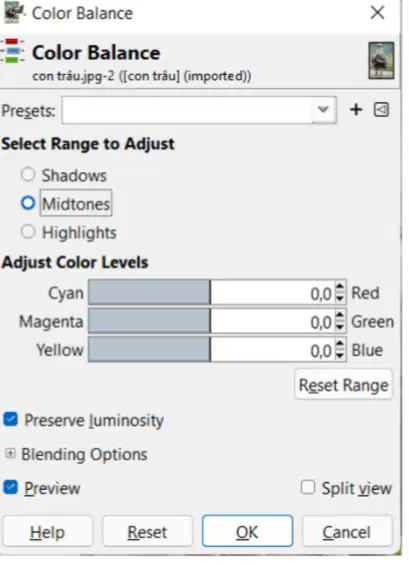
Task: Close the Color Balance dialog
Action: (x=377, y=13)
